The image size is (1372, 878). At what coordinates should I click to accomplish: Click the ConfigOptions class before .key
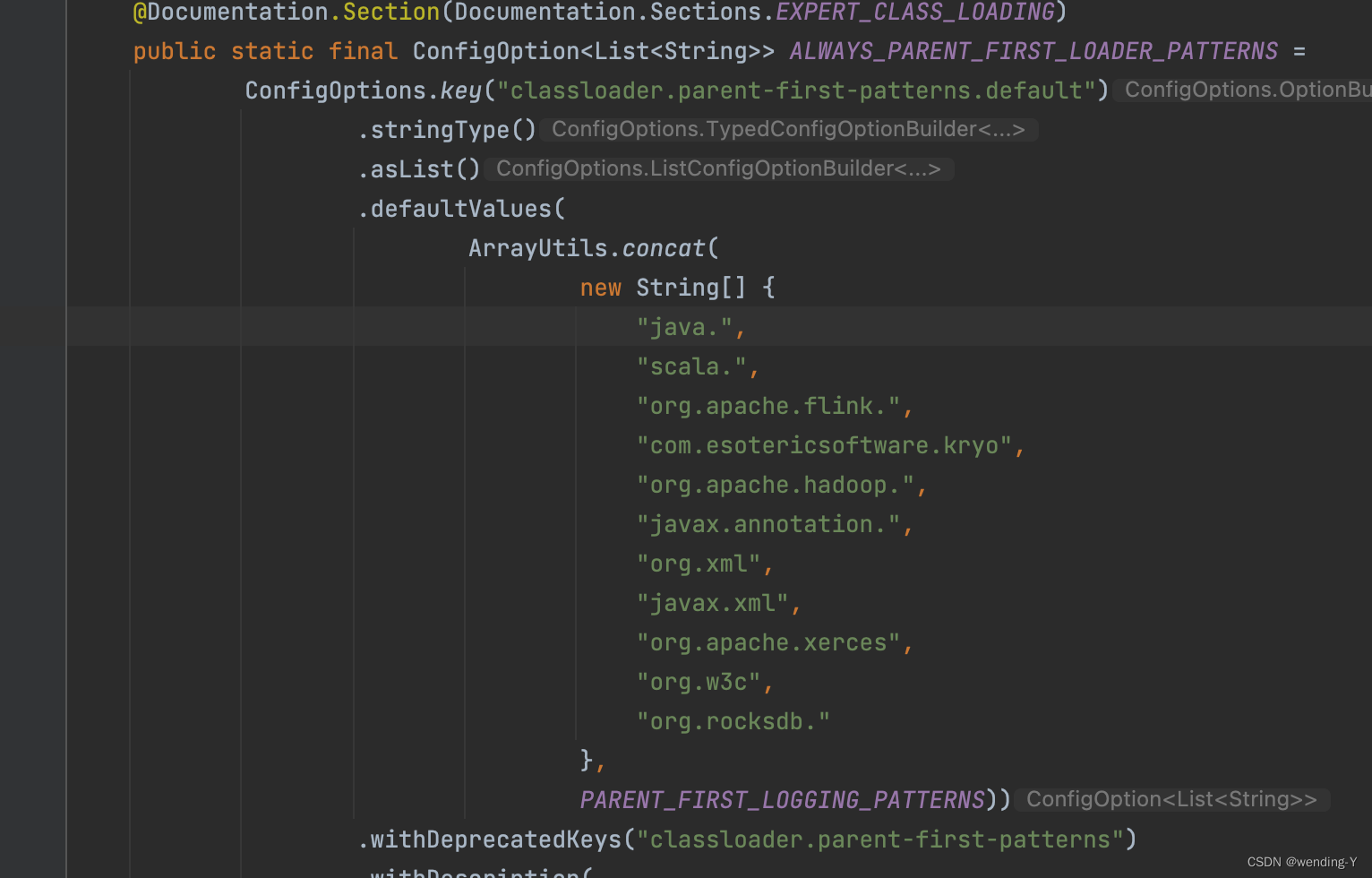click(336, 90)
